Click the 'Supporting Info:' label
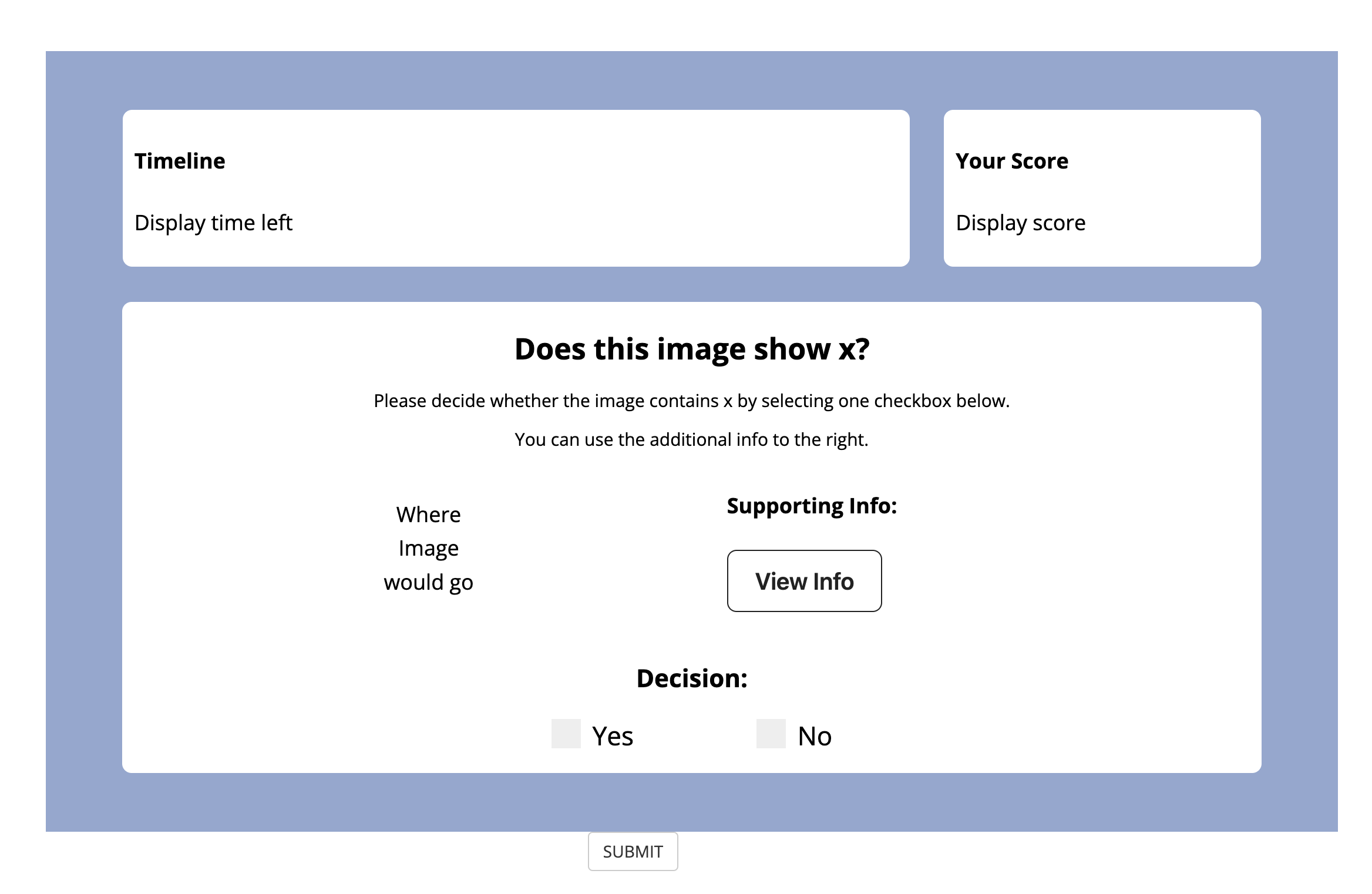Image resolution: width=1372 pixels, height=894 pixels. pyautogui.click(x=812, y=506)
